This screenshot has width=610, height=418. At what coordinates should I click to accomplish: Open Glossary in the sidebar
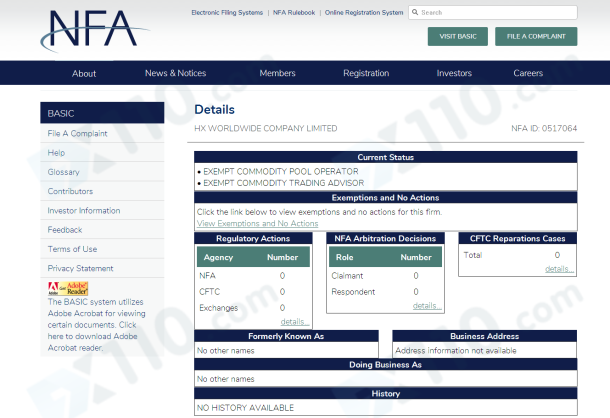pyautogui.click(x=102, y=172)
